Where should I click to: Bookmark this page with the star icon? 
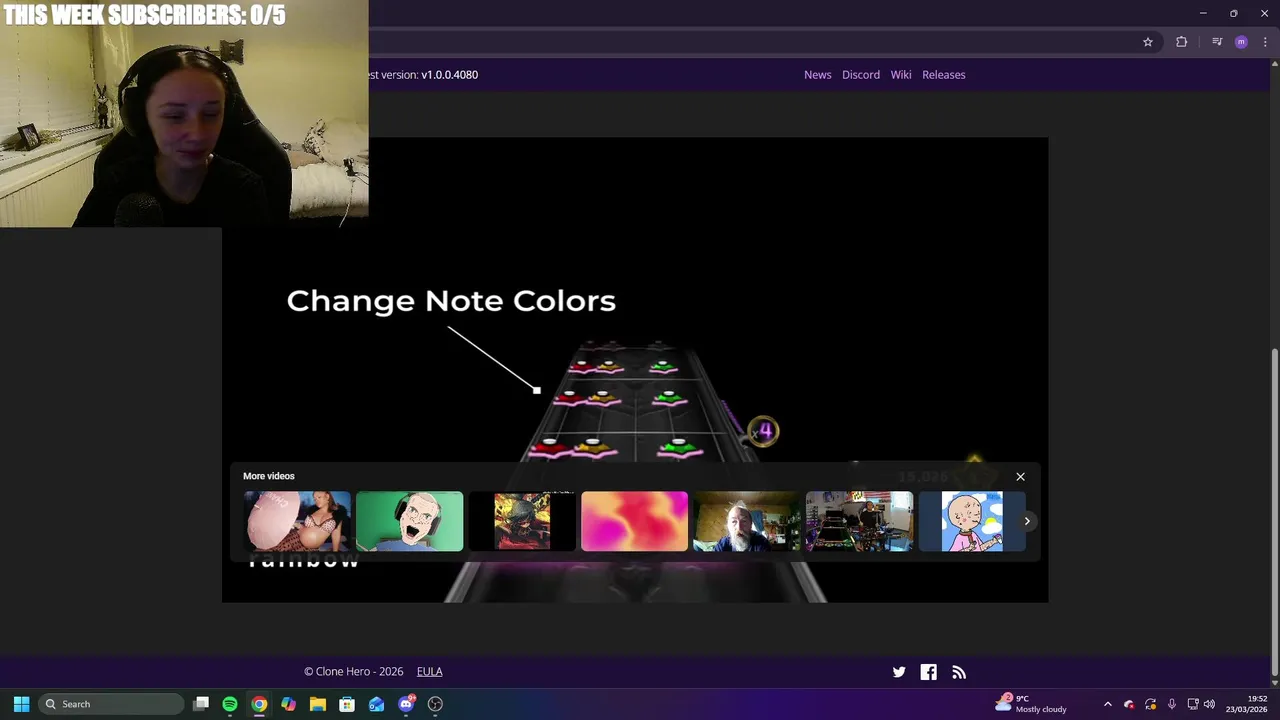[1148, 42]
